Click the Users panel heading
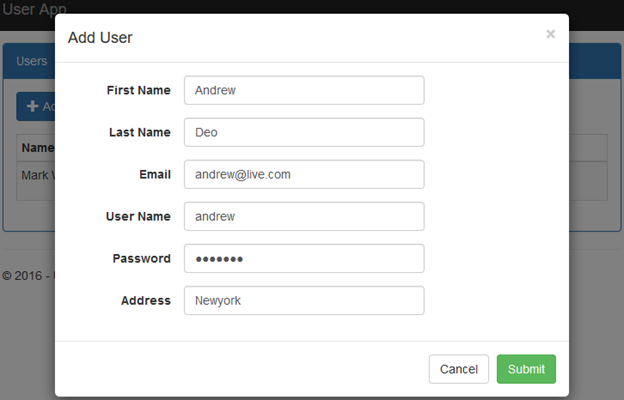 click(x=32, y=61)
